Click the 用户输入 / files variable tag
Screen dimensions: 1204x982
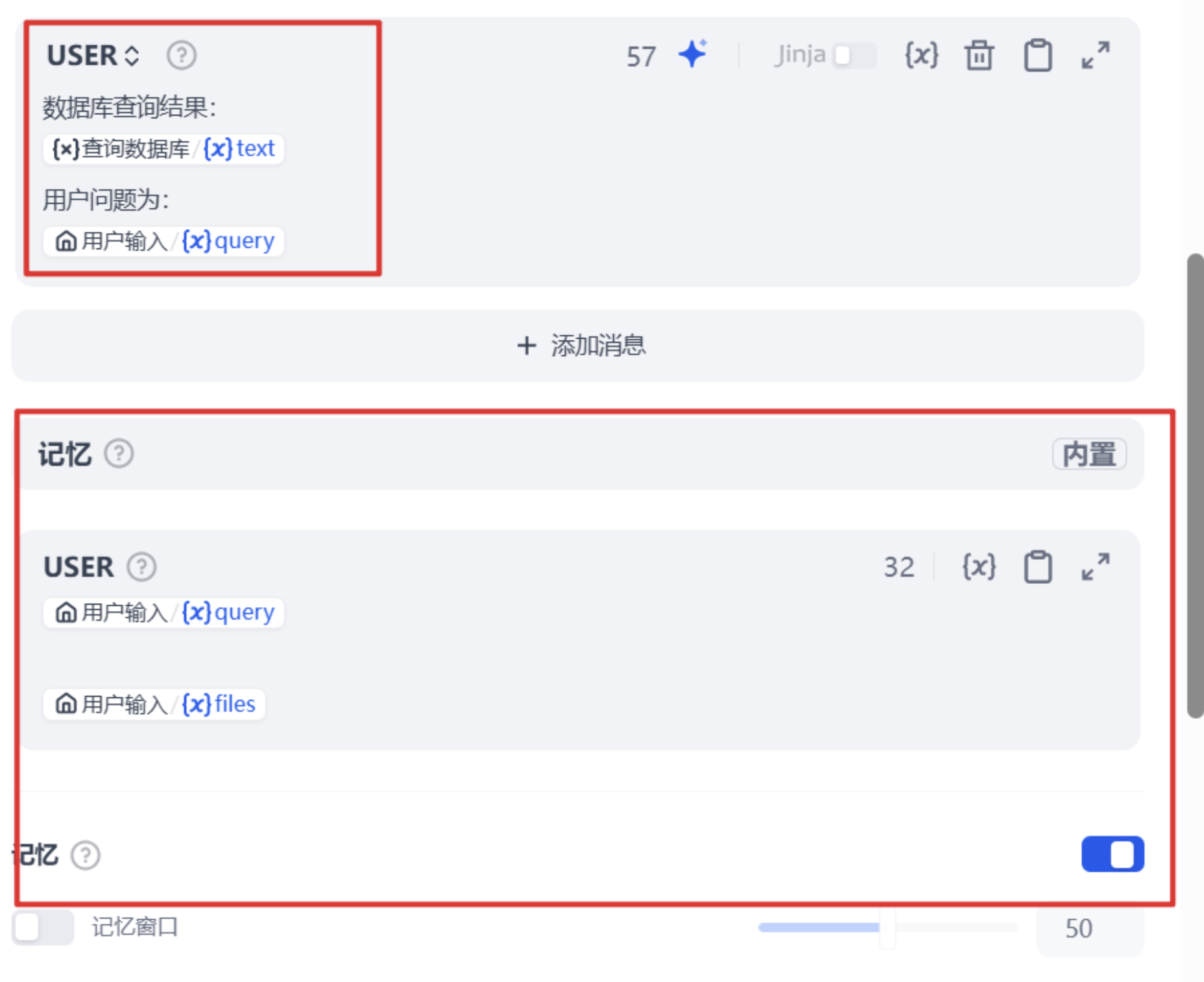pos(154,704)
